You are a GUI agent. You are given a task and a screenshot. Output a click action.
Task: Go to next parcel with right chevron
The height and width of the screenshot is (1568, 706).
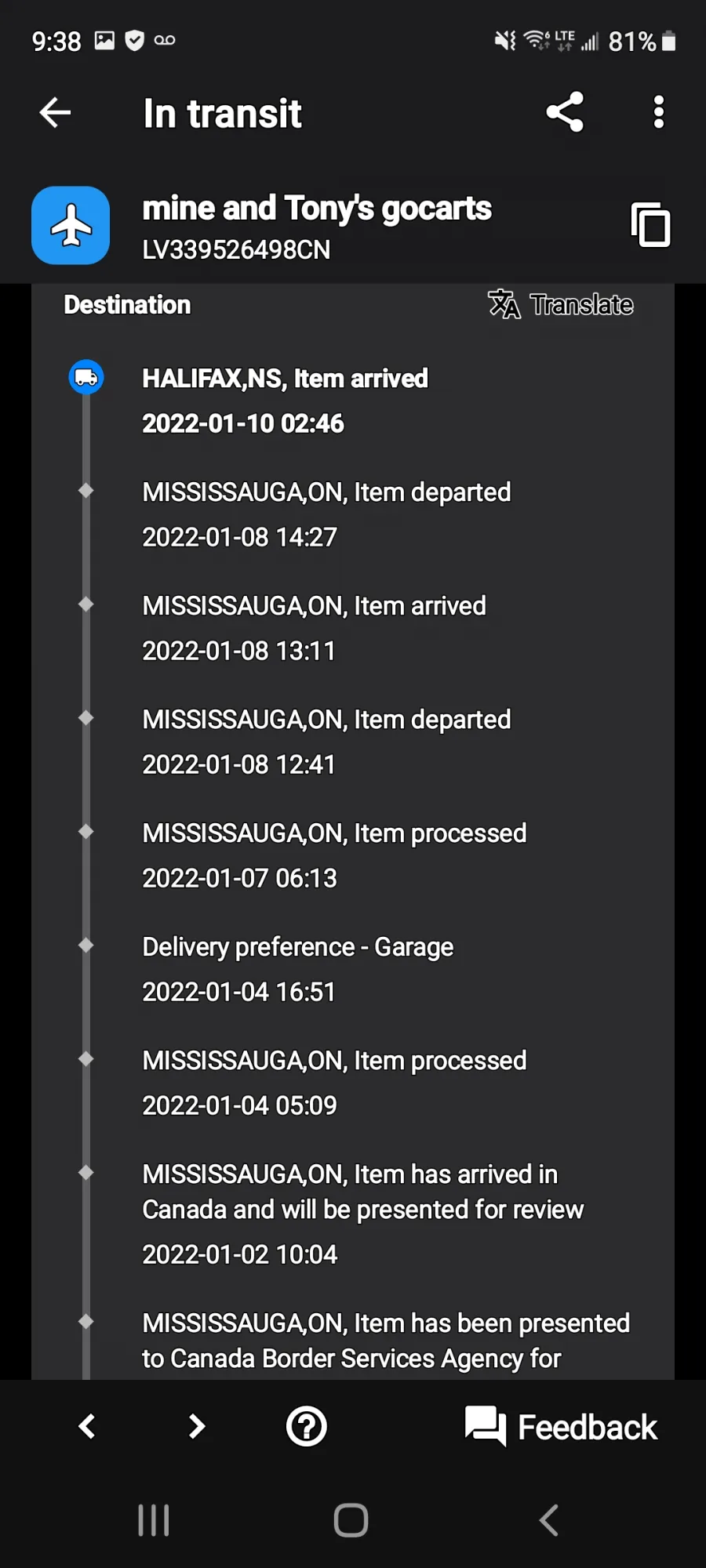coord(197,1426)
